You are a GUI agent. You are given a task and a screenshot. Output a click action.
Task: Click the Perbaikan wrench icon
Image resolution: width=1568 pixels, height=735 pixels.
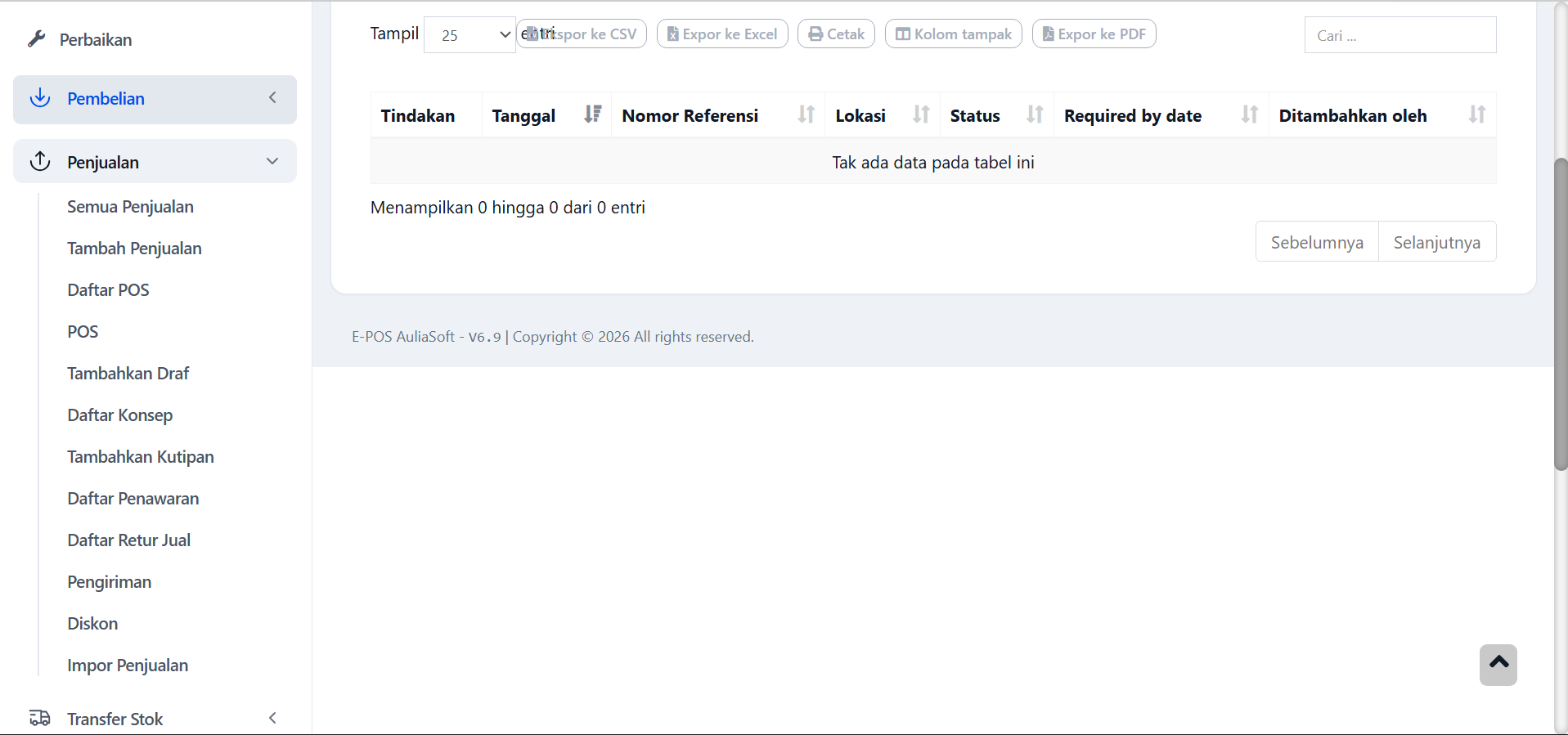coord(36,39)
